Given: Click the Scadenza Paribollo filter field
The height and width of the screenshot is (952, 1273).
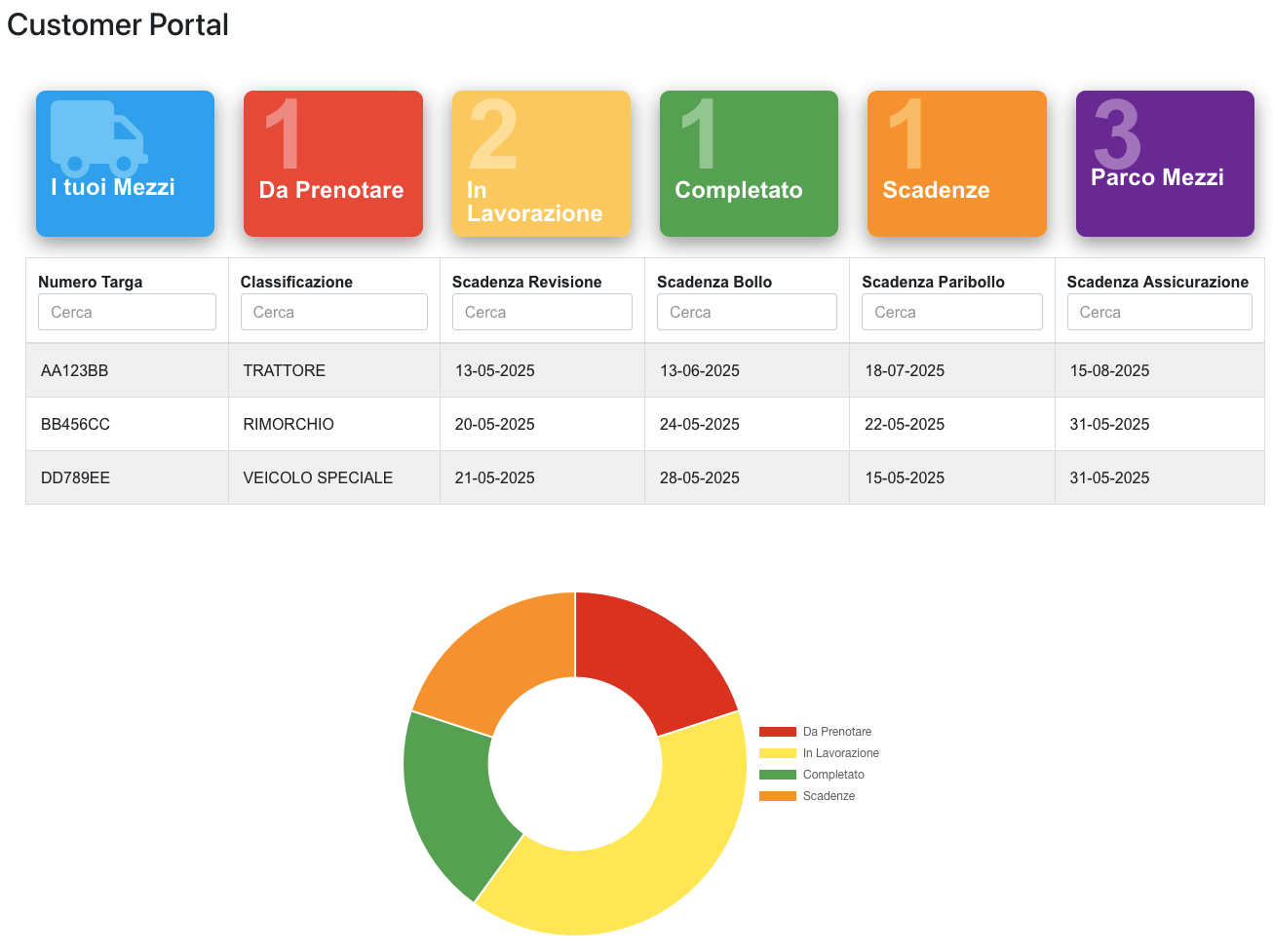Looking at the screenshot, I should point(951,312).
